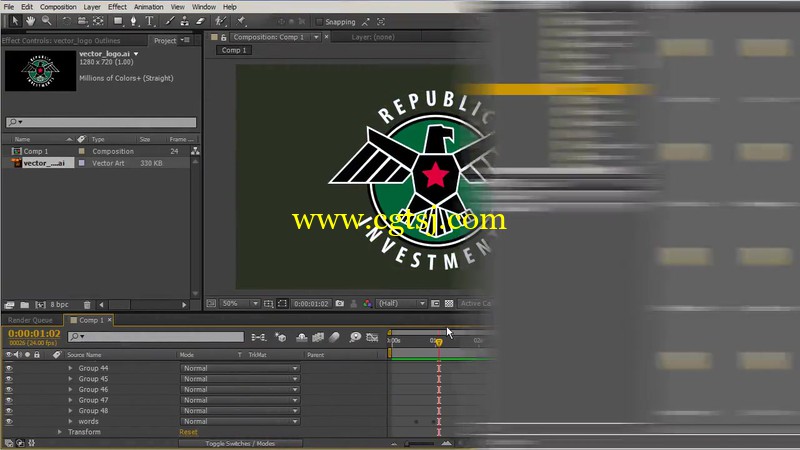Select the Horizontal Type tool
The height and width of the screenshot is (450, 800).
[x=149, y=21]
